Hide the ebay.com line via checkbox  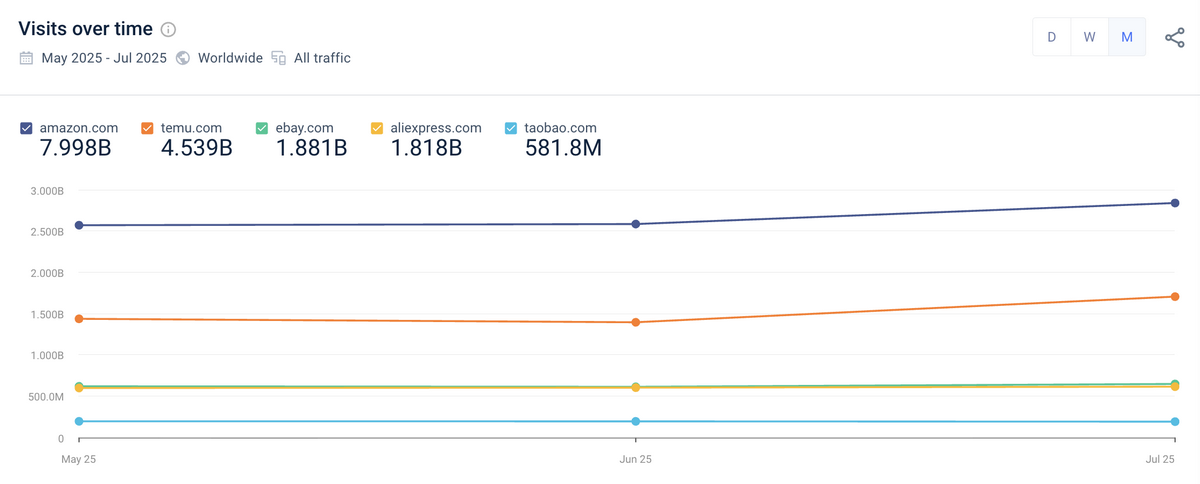point(262,128)
